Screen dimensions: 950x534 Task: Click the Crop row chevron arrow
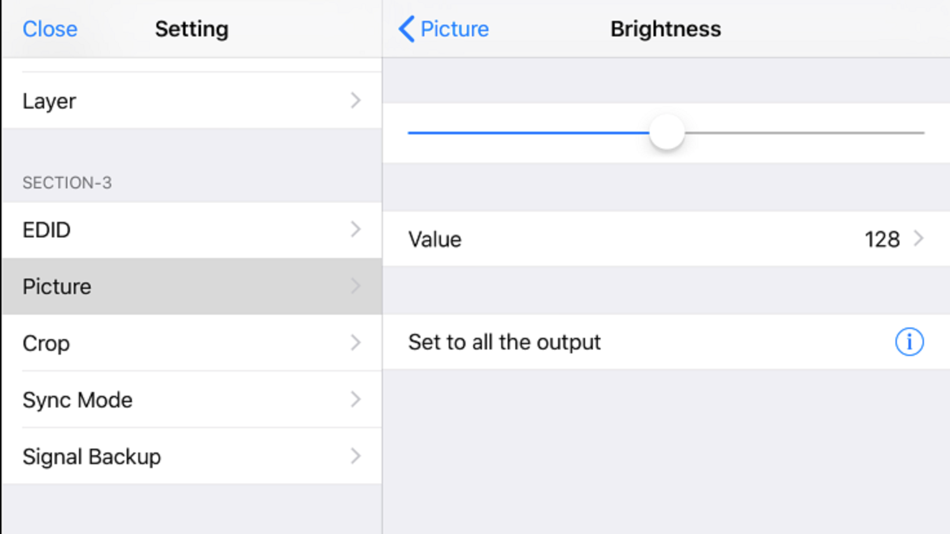[x=356, y=343]
